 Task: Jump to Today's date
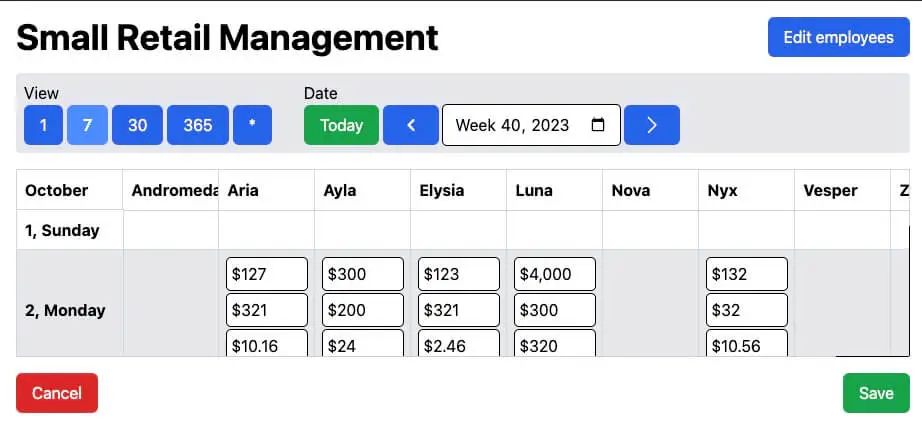point(341,125)
